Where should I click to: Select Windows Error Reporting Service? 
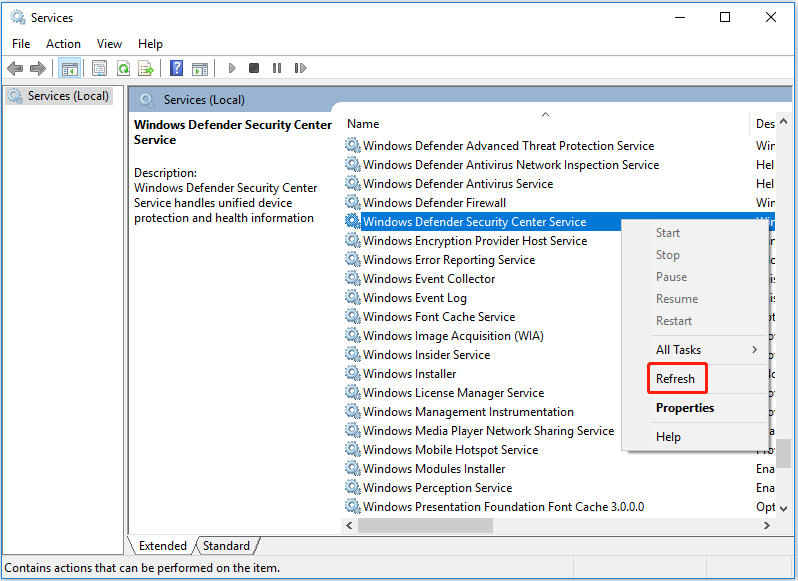[x=449, y=259]
